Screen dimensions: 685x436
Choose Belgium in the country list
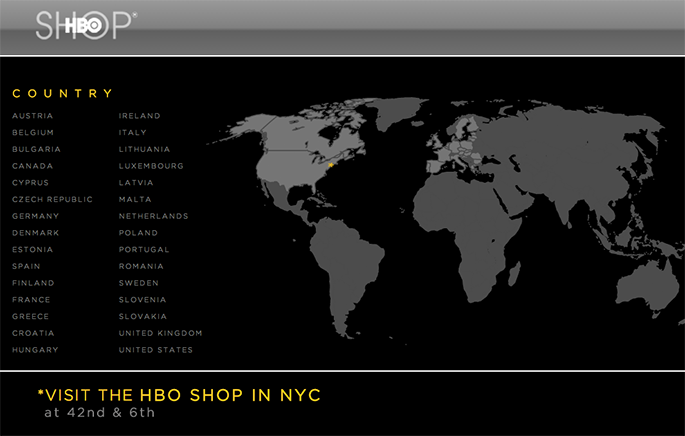coord(33,133)
